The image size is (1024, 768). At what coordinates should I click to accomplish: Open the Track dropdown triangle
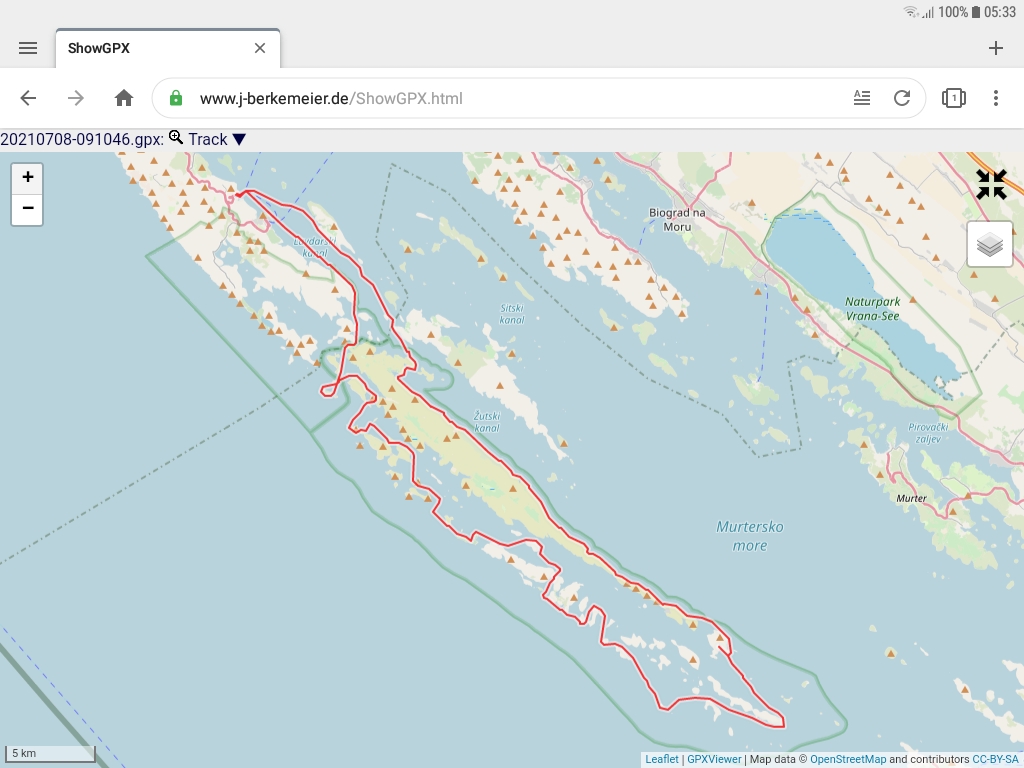coord(239,139)
